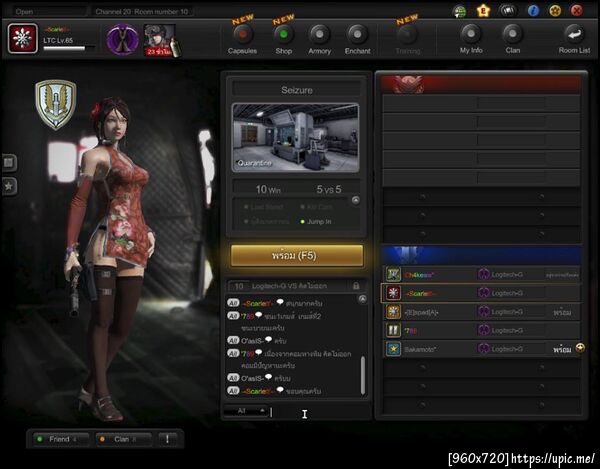Image resolution: width=600 pixels, height=469 pixels.
Task: Click the yellow emoticon next to Sakamoto
Action: click(580, 348)
